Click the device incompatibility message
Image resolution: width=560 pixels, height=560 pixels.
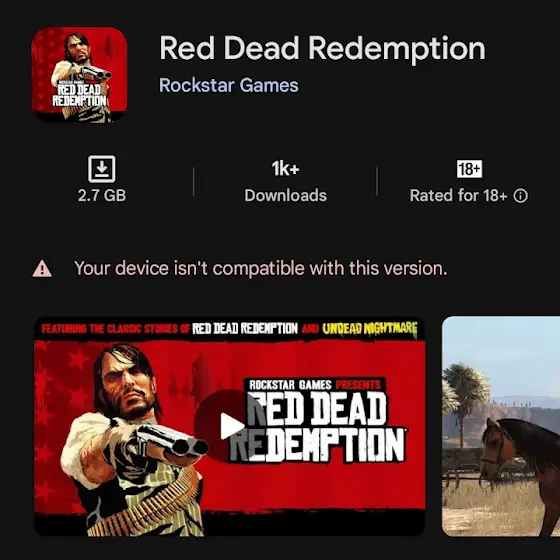[261, 268]
